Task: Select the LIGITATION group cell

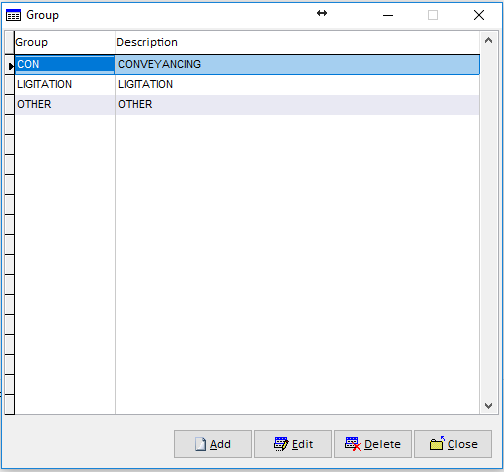Action: [x=65, y=85]
